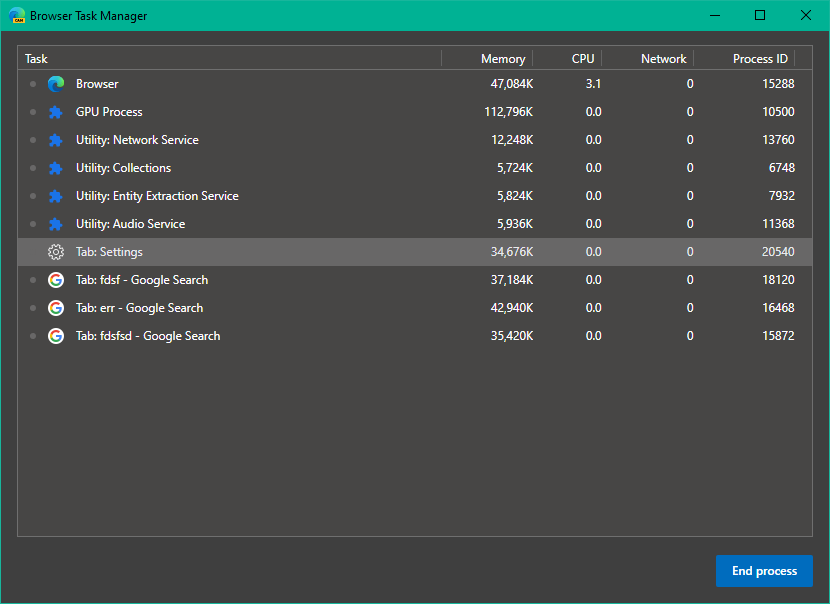Close the Browser Task Manager window
This screenshot has height=604, width=830.
(x=806, y=15)
